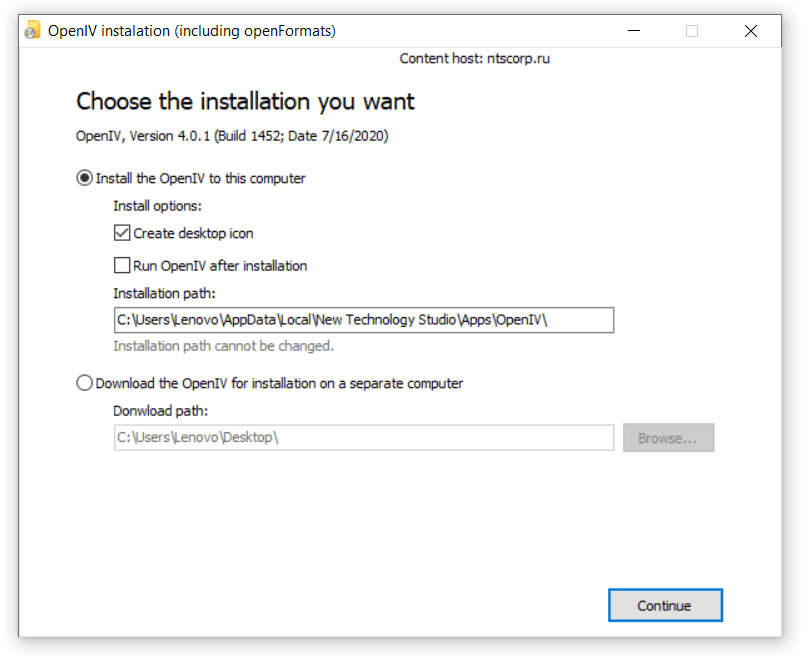Image resolution: width=807 pixels, height=657 pixels.
Task: Choose Download the OpenIV for separate computer
Action: click(85, 383)
